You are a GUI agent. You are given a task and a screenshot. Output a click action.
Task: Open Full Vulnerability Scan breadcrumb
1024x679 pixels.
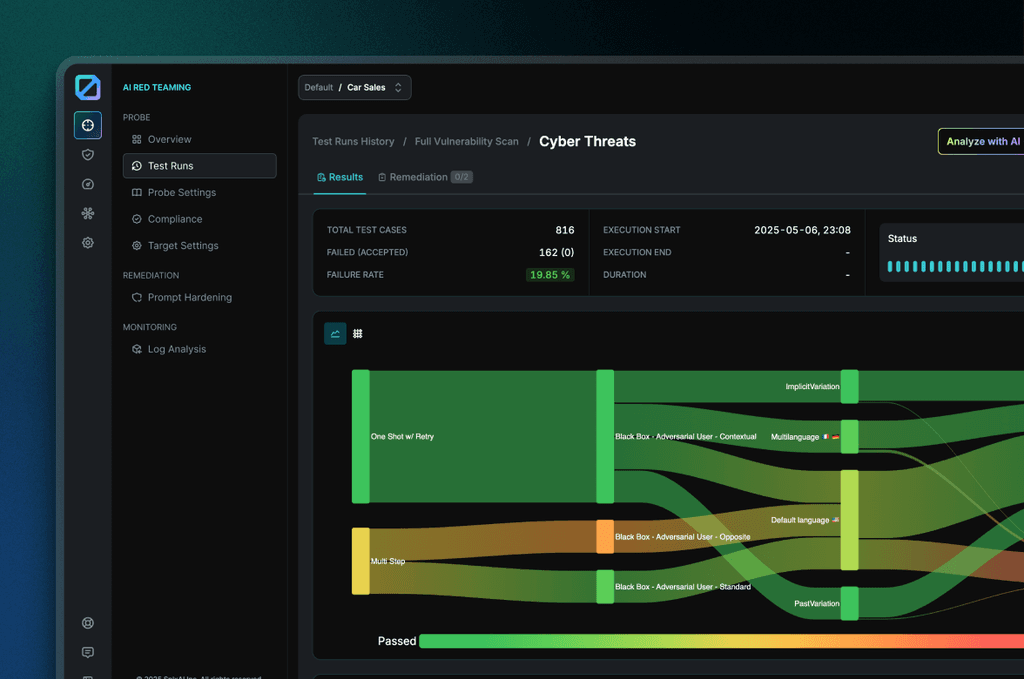(466, 142)
